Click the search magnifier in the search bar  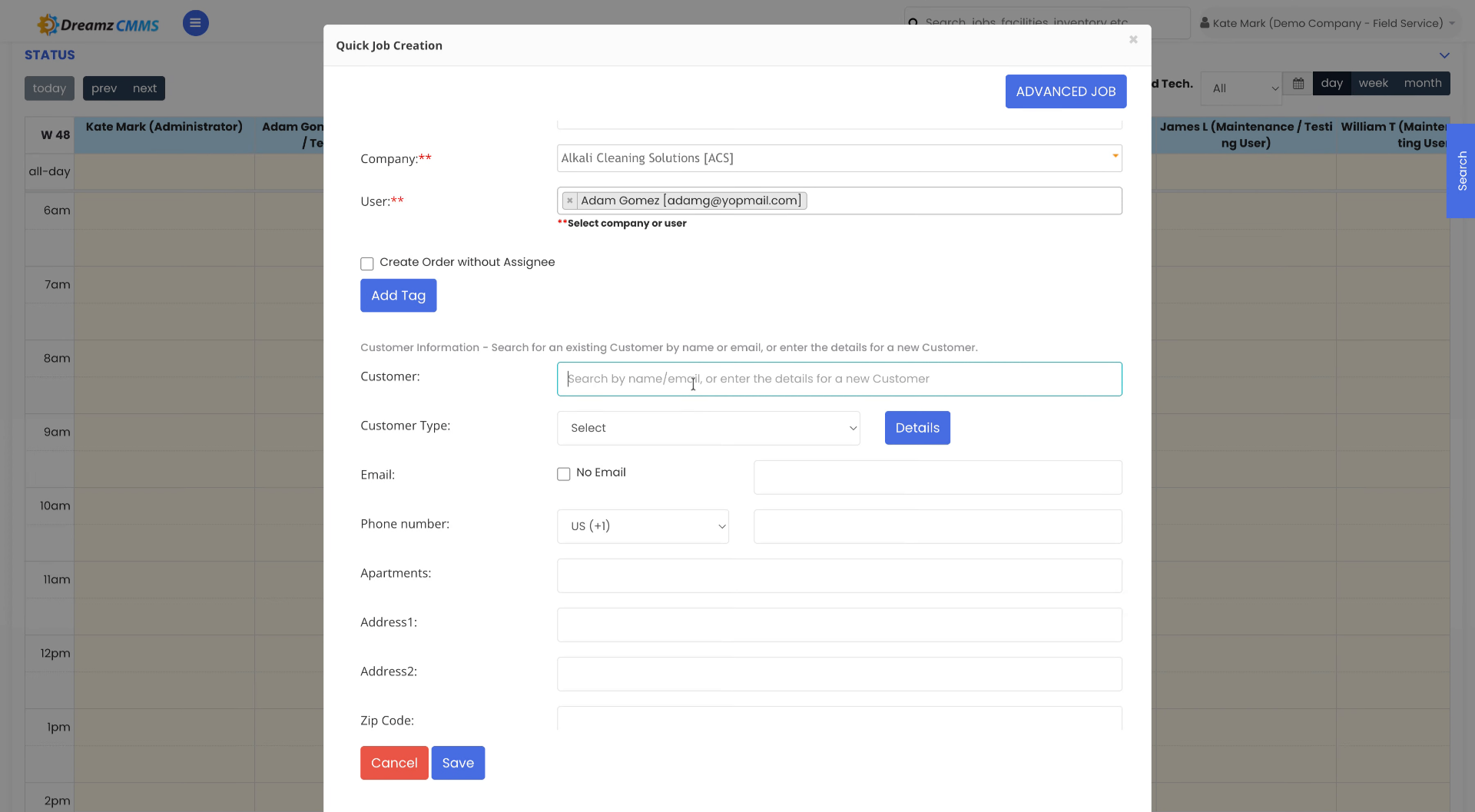(x=913, y=23)
